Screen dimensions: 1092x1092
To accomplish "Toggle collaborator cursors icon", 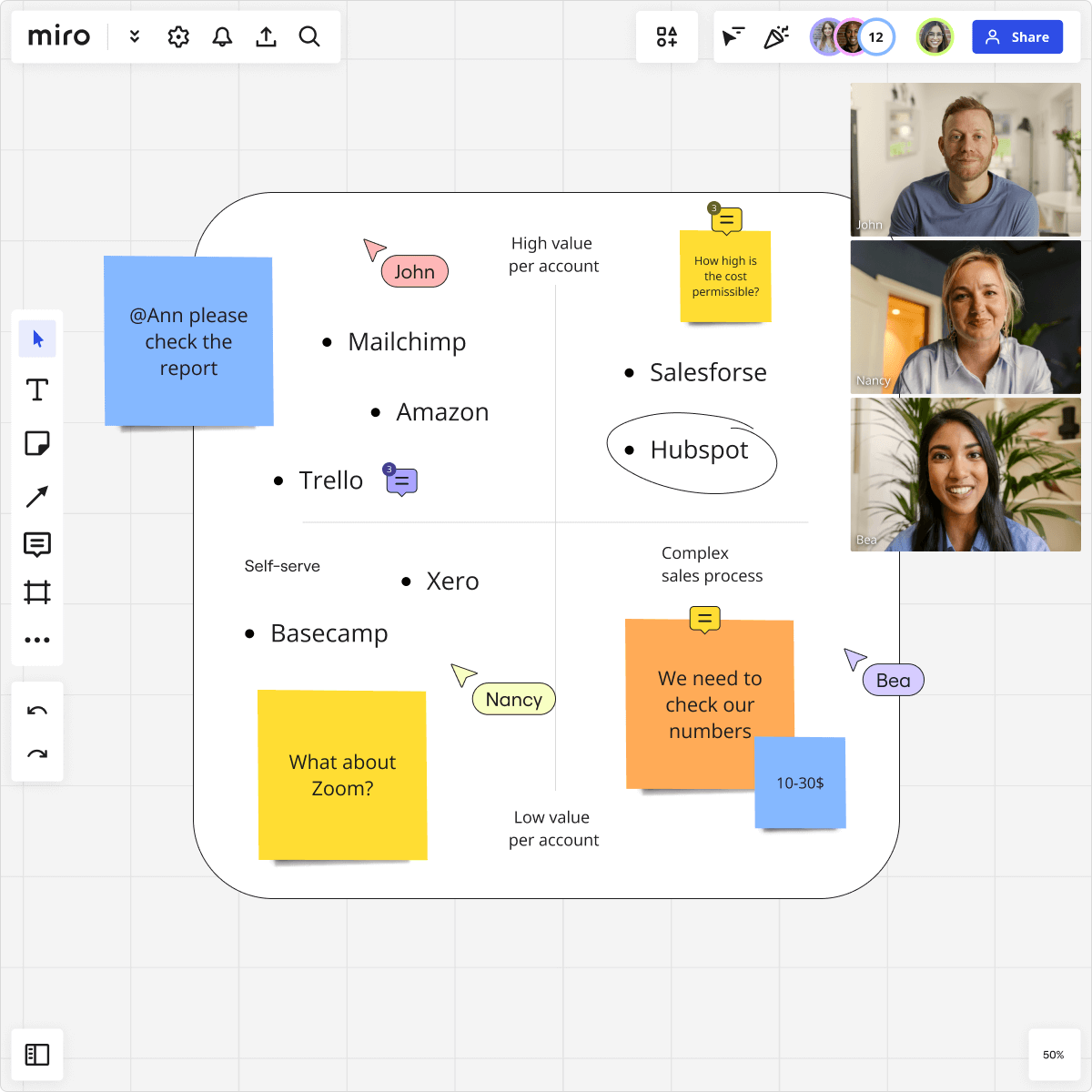I will click(x=733, y=36).
